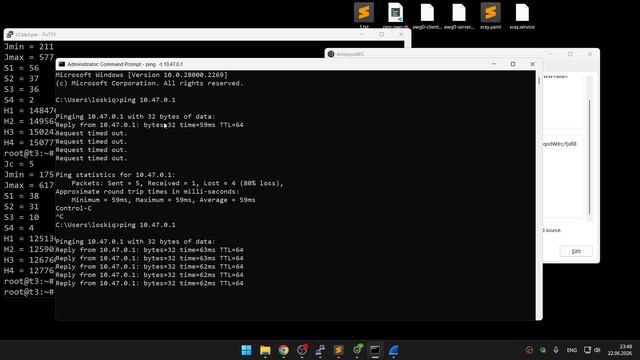Viewport: 640px width, 360px height.
Task: Click "S3 = 36" in PuTTY terminal
Action: click(x=22, y=89)
